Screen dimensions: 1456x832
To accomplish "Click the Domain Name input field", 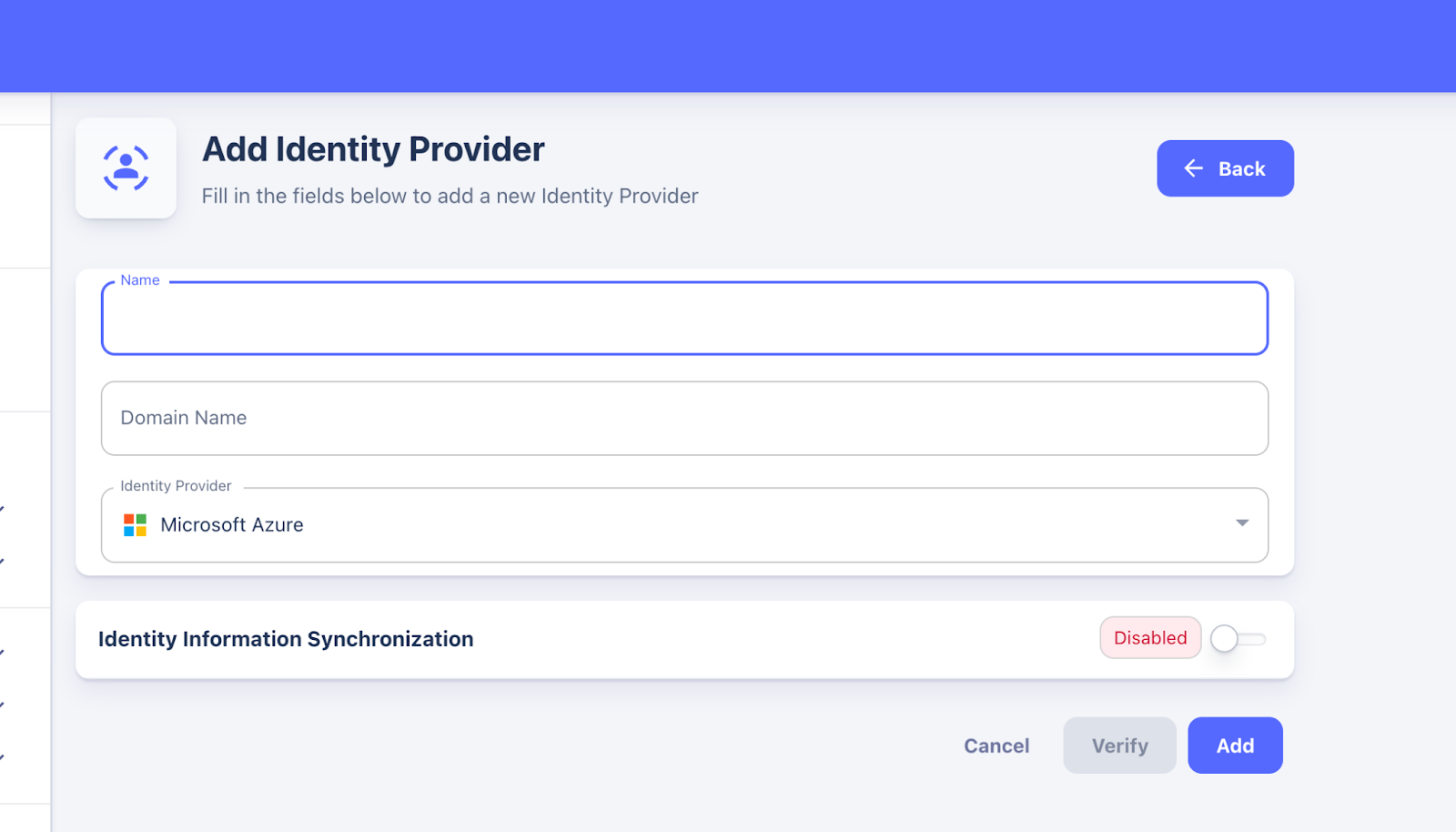I will (684, 418).
